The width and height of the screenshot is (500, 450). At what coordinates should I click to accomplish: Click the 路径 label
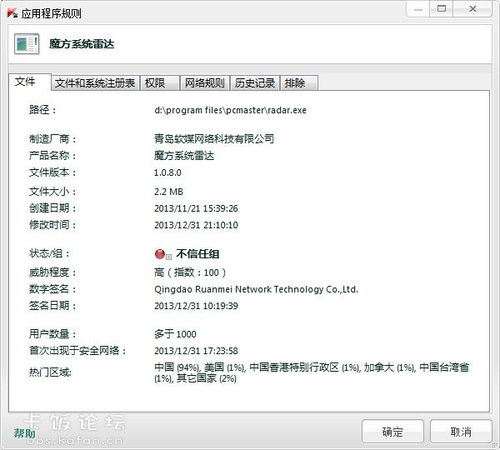coord(42,110)
